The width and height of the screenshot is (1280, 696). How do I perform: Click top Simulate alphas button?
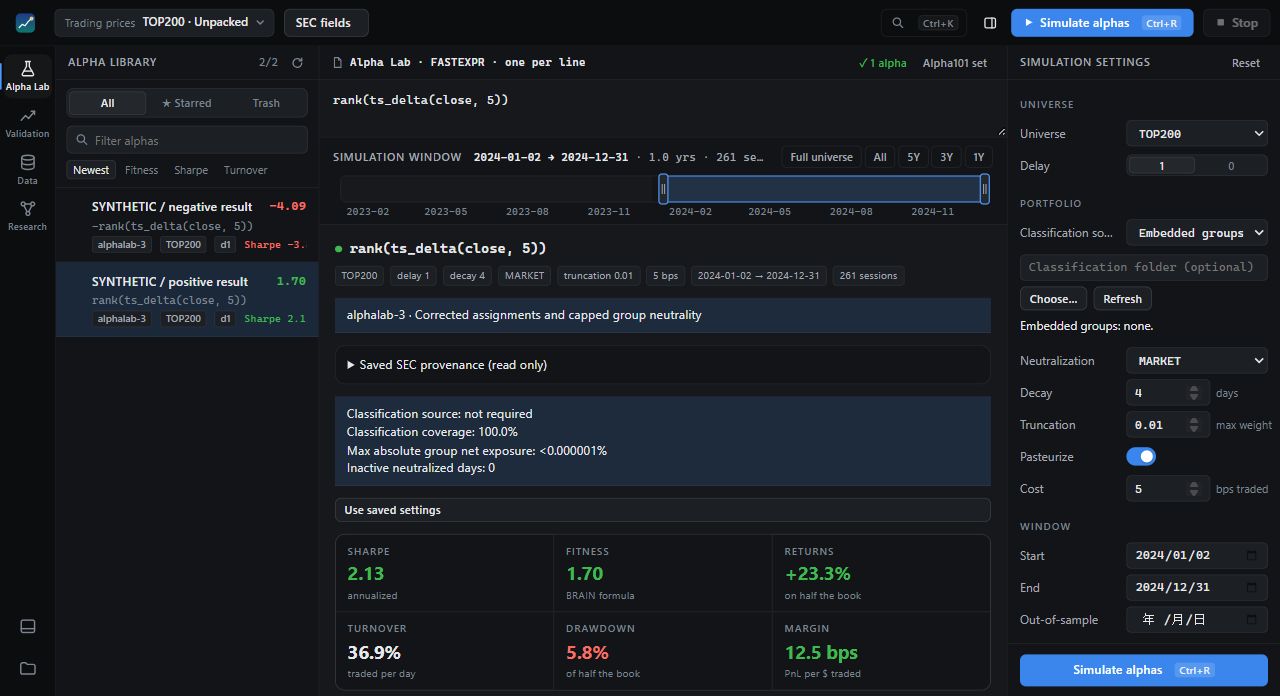coord(1102,22)
